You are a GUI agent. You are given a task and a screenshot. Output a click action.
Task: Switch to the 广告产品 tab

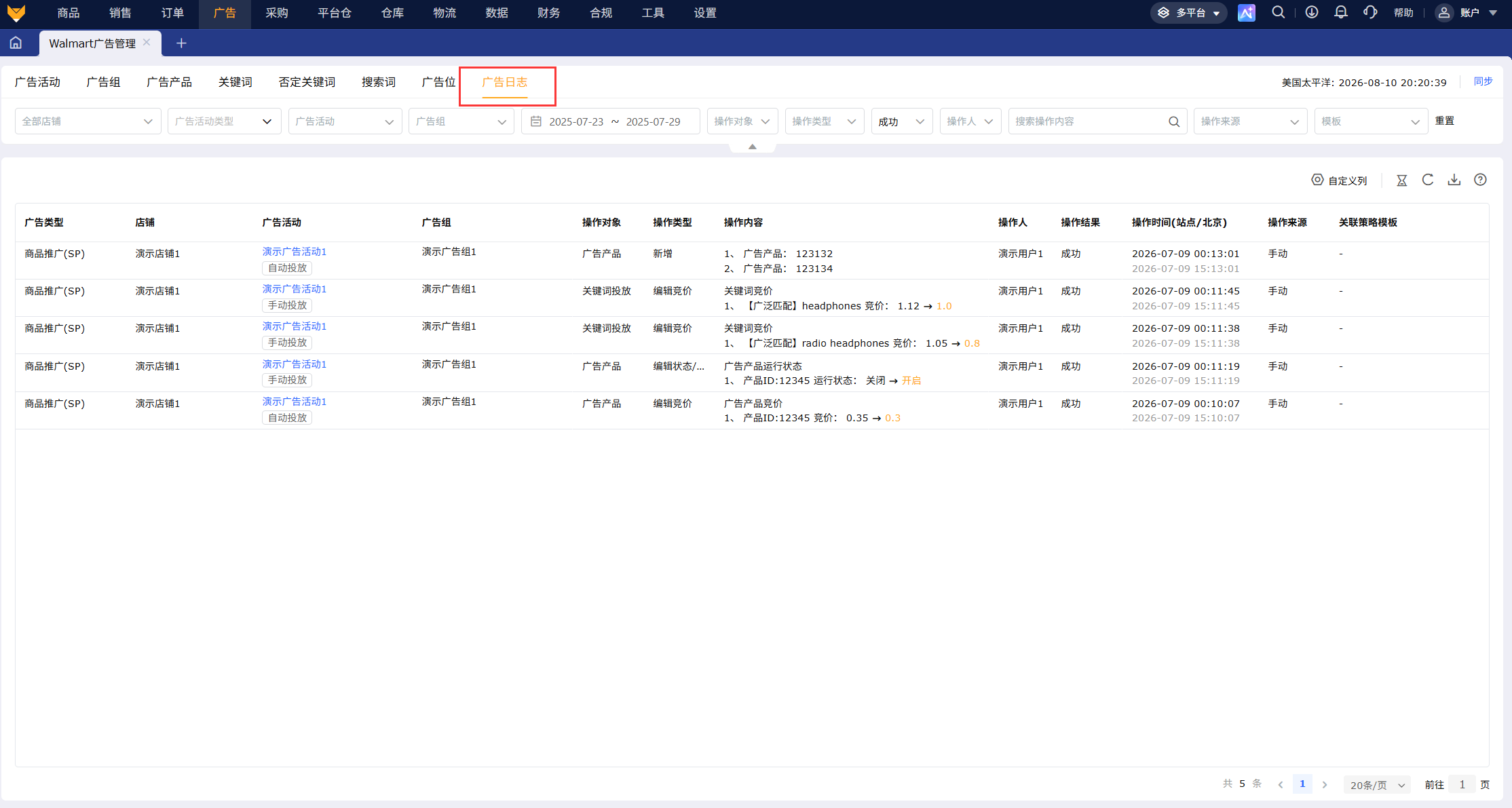point(170,82)
